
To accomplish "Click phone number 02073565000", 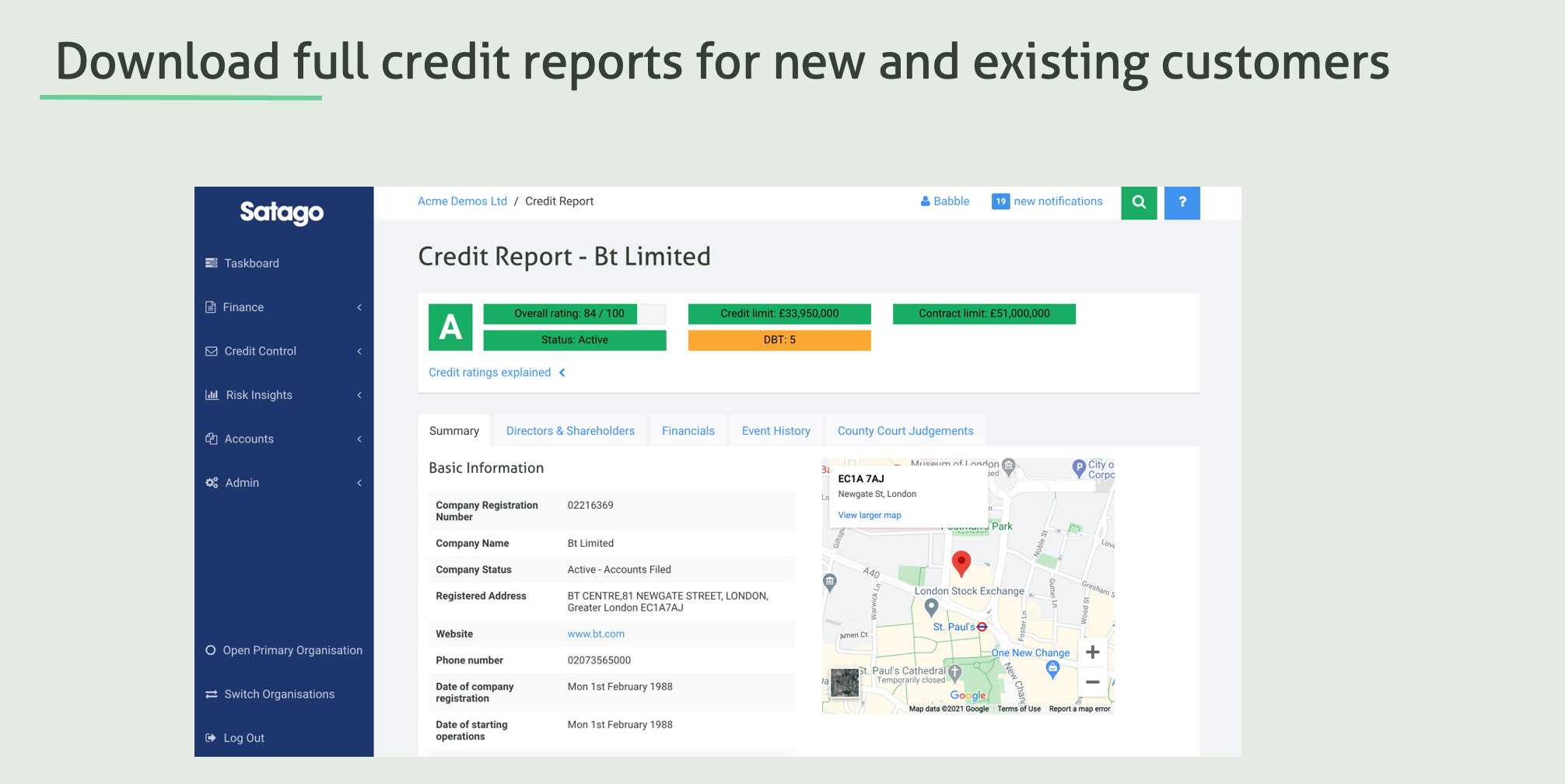I will [599, 660].
